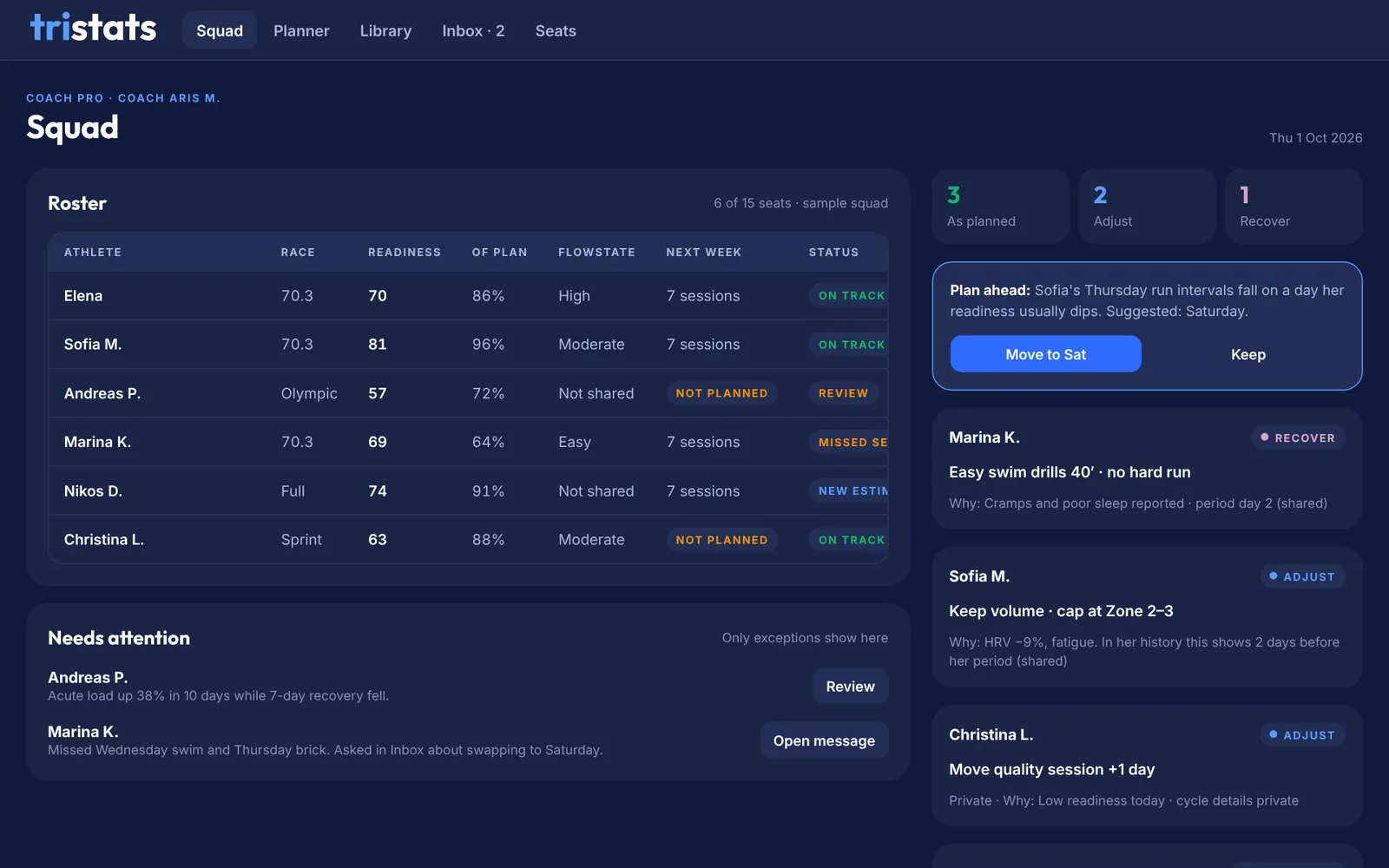Click Marina K.'s MISSED status badge
This screenshot has width=1389, height=868.
tap(849, 443)
